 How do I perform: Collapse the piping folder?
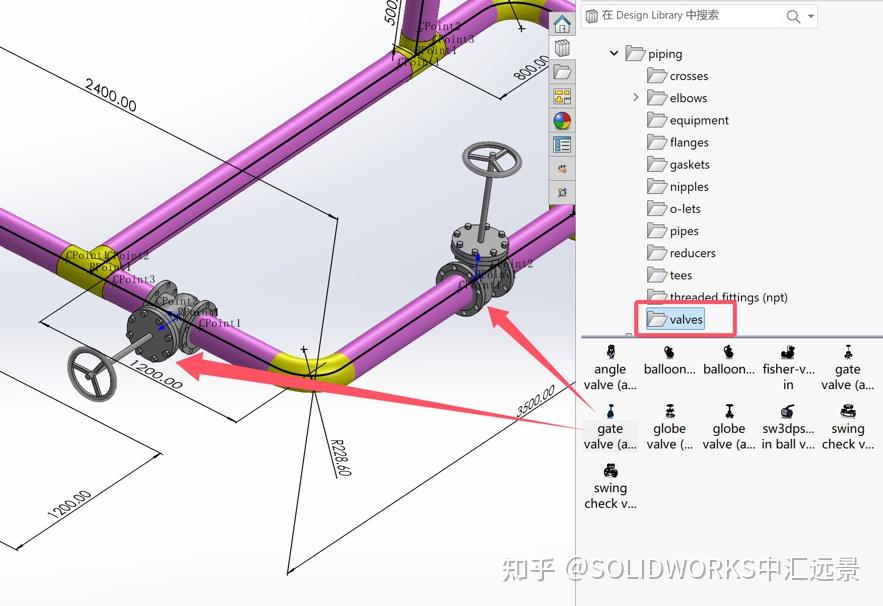(x=614, y=53)
